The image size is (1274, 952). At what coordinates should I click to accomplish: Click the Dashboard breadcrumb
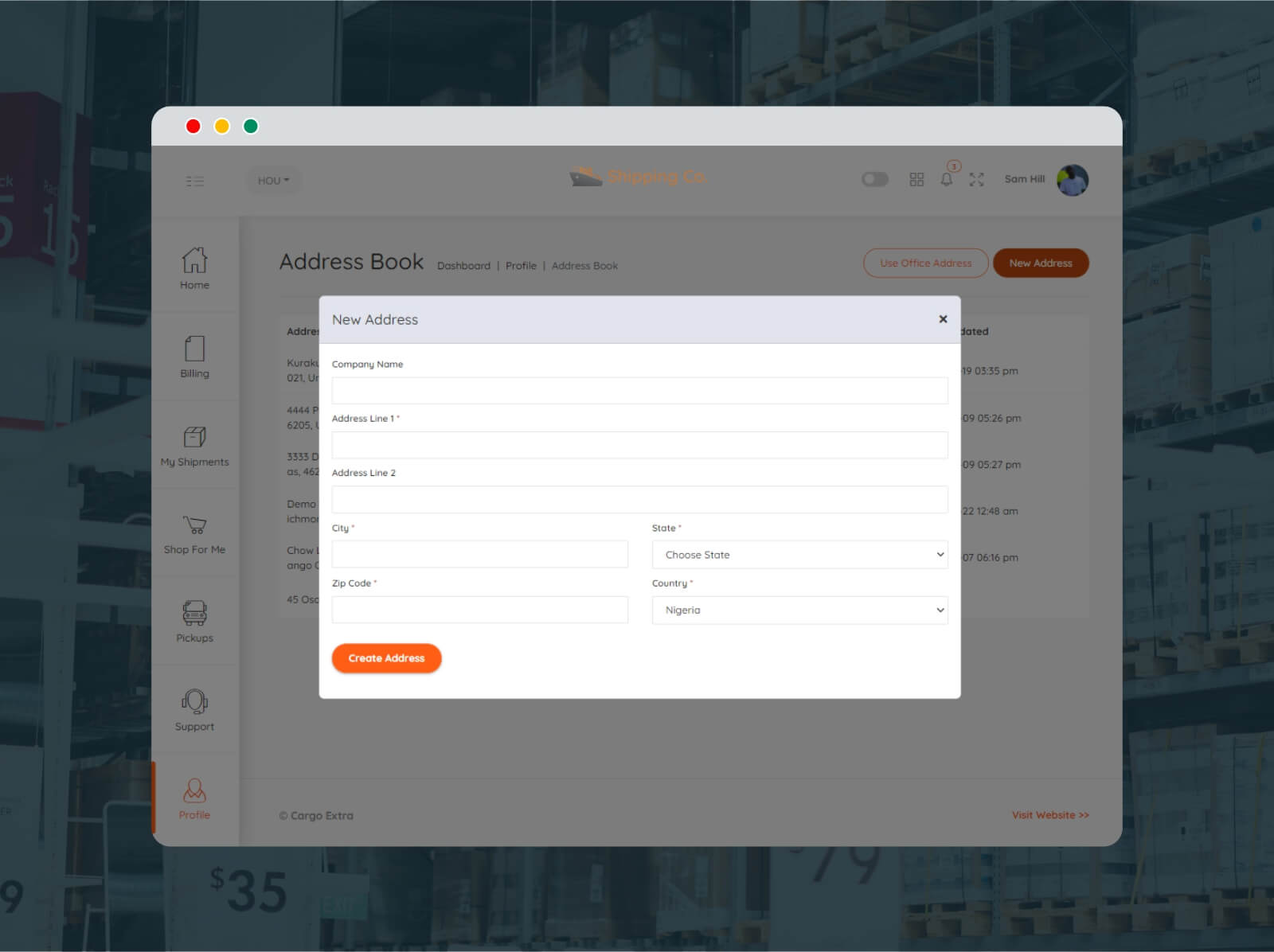tap(463, 266)
